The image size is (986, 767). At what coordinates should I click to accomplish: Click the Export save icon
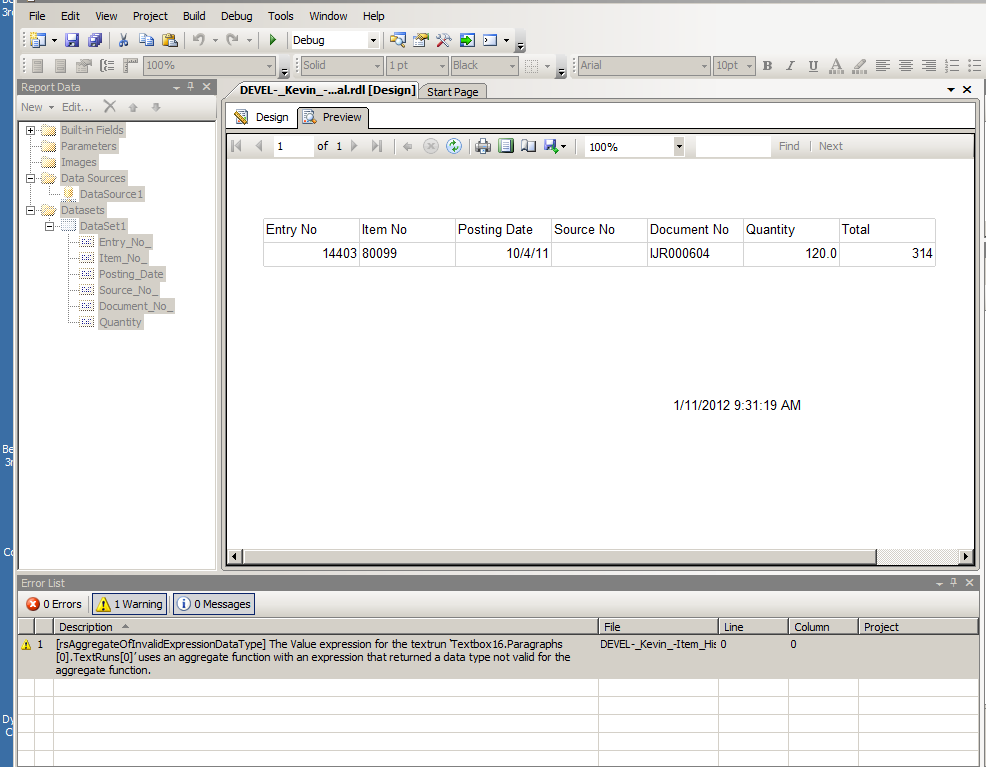coord(553,146)
